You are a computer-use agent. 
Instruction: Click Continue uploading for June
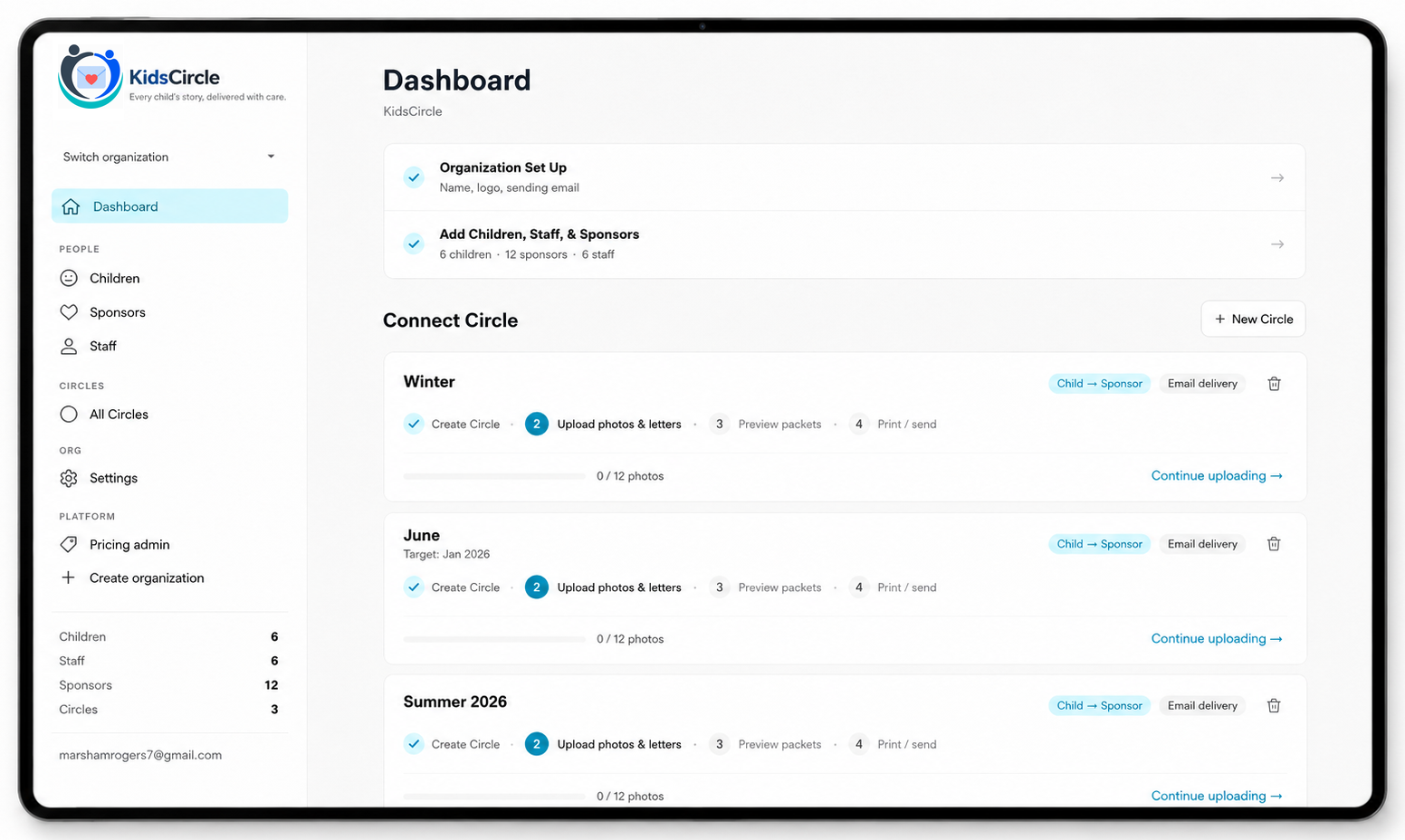tap(1217, 639)
